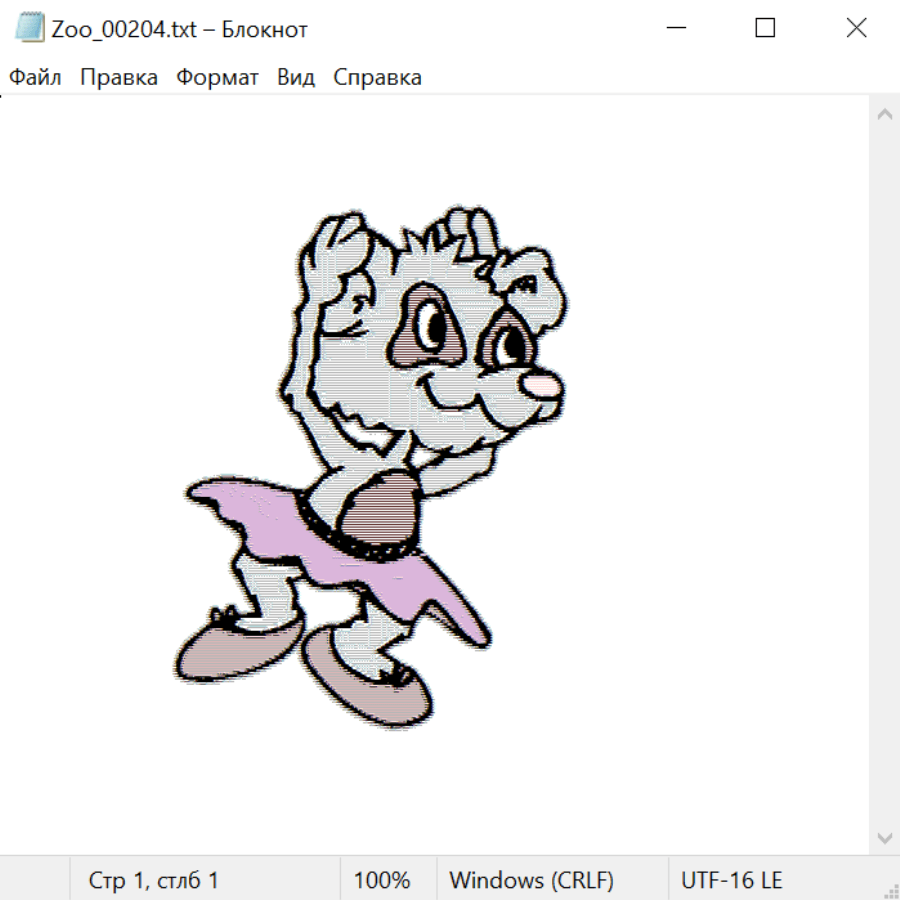Open the Правка menu
The height and width of the screenshot is (900, 900).
(x=118, y=78)
